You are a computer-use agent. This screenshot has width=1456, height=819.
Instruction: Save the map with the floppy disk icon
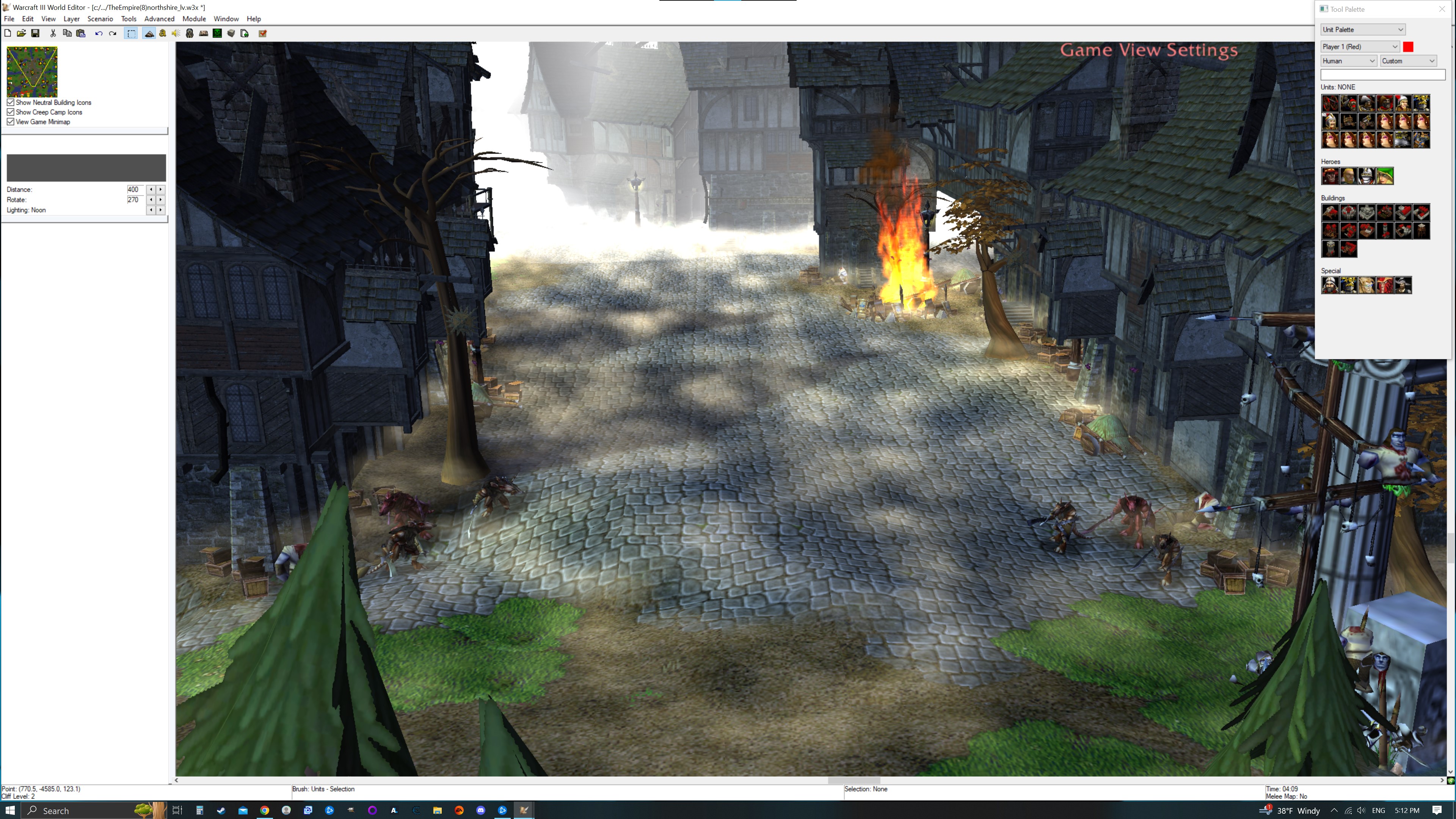click(35, 33)
